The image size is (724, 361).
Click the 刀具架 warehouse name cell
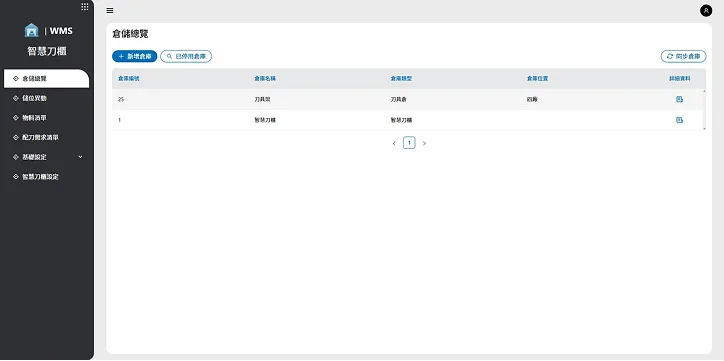tap(262, 100)
